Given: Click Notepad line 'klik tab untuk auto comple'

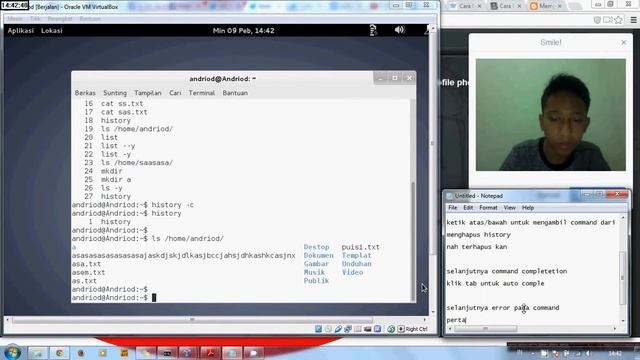Looking at the screenshot, I should point(495,283).
